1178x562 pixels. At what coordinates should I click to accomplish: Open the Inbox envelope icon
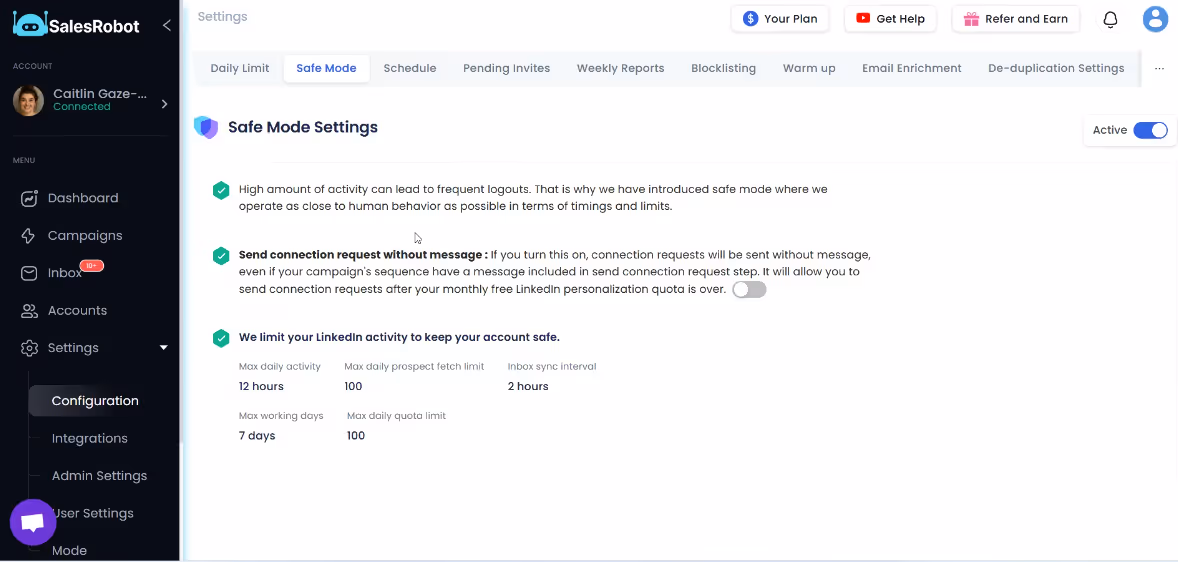[x=29, y=273]
